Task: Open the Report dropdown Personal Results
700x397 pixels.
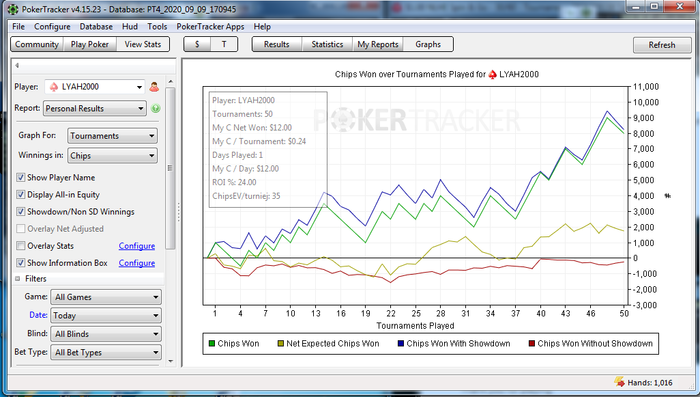Action: 95,109
